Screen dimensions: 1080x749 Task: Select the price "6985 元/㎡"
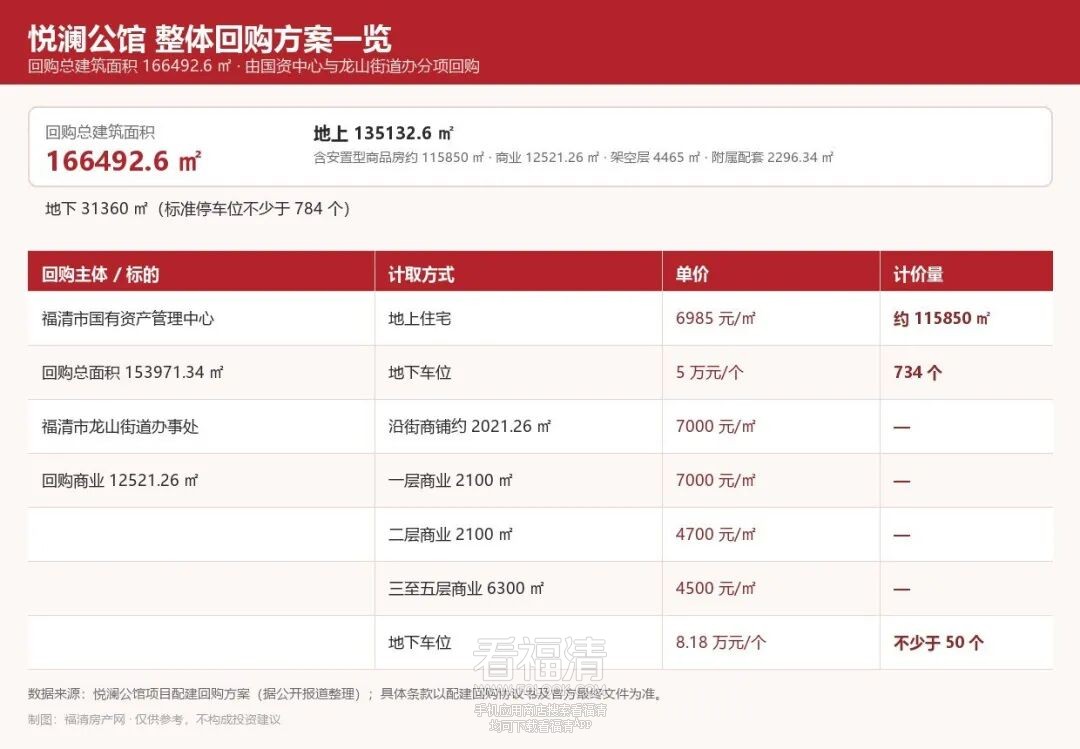pyautogui.click(x=716, y=318)
